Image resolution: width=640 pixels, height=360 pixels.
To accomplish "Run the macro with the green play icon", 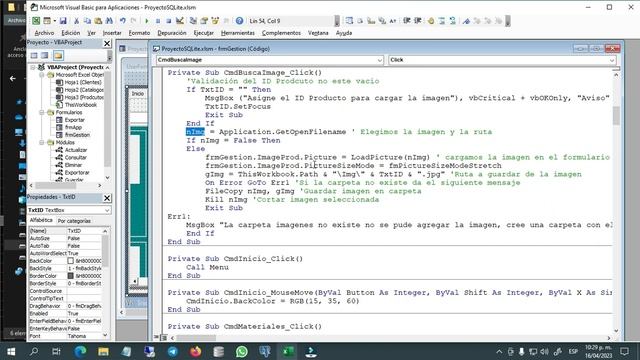I will pyautogui.click(x=147, y=21).
